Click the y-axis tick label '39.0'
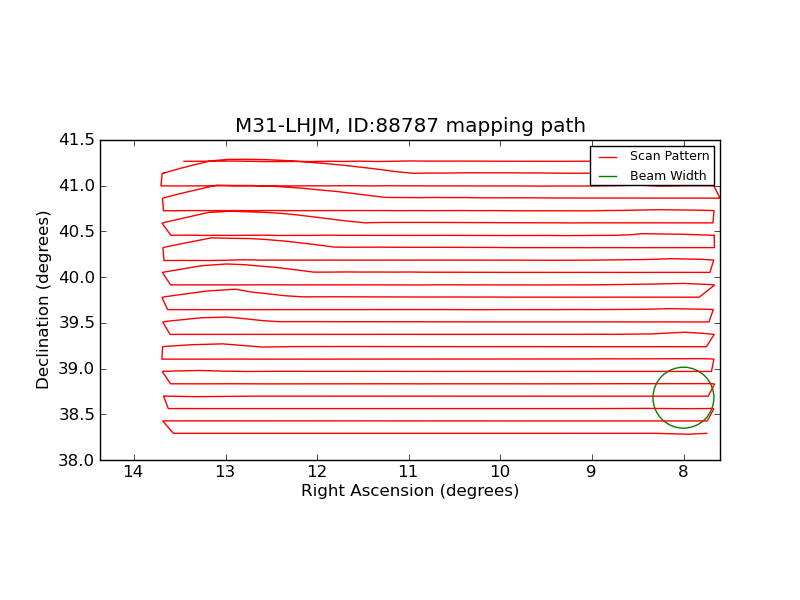This screenshot has width=800, height=600. click(x=77, y=369)
